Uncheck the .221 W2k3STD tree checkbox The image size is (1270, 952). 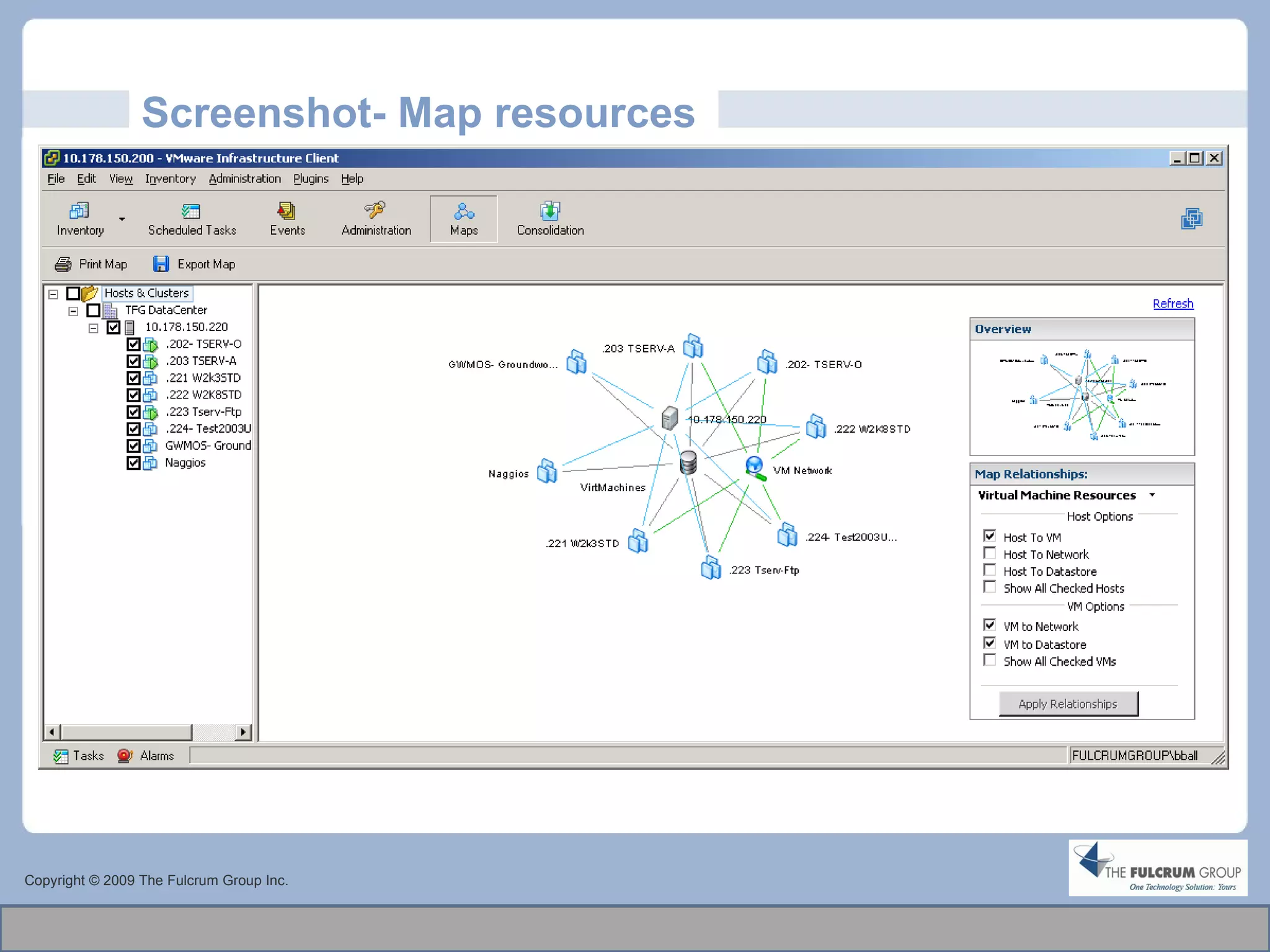(133, 378)
